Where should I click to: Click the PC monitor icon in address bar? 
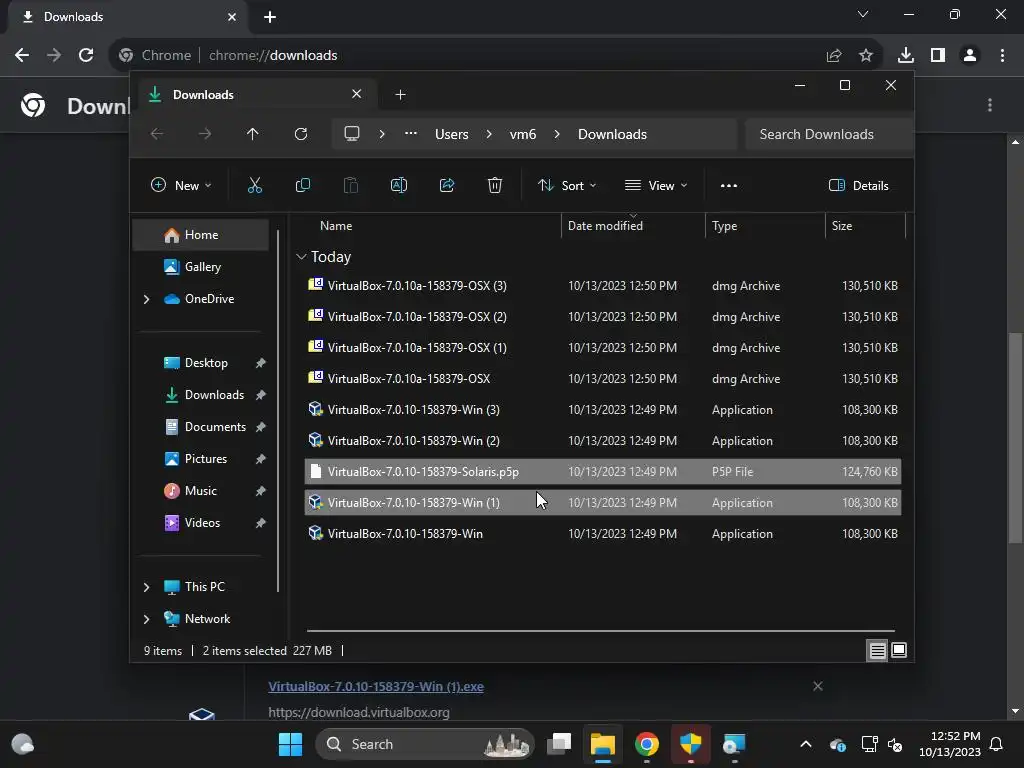[x=352, y=134]
